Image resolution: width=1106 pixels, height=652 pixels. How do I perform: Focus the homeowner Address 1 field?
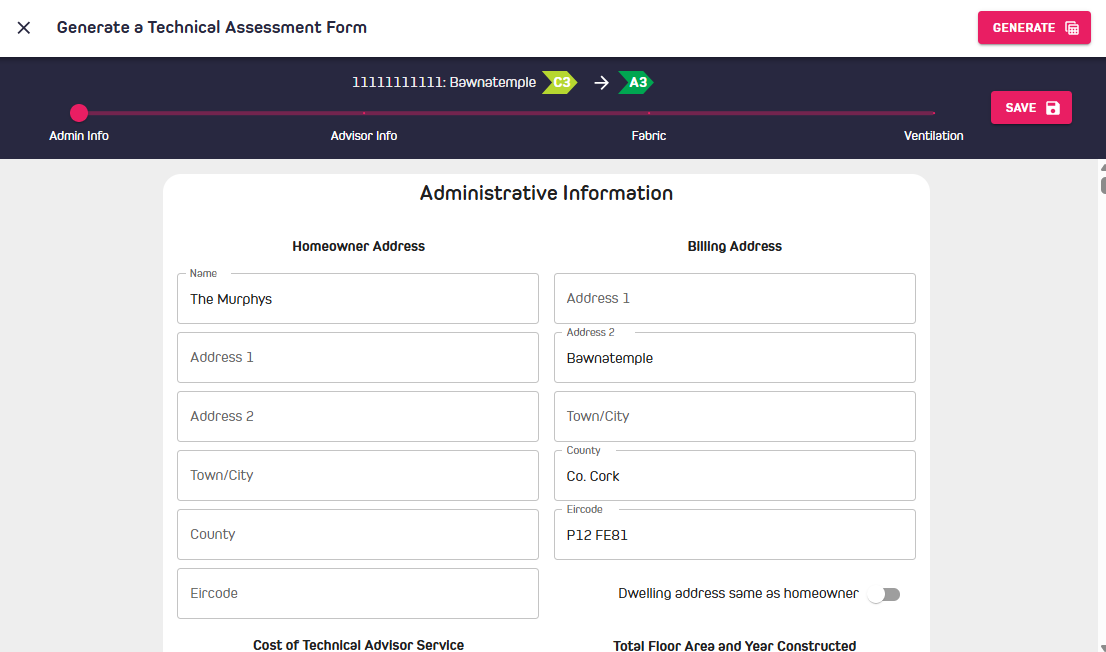[x=358, y=358]
